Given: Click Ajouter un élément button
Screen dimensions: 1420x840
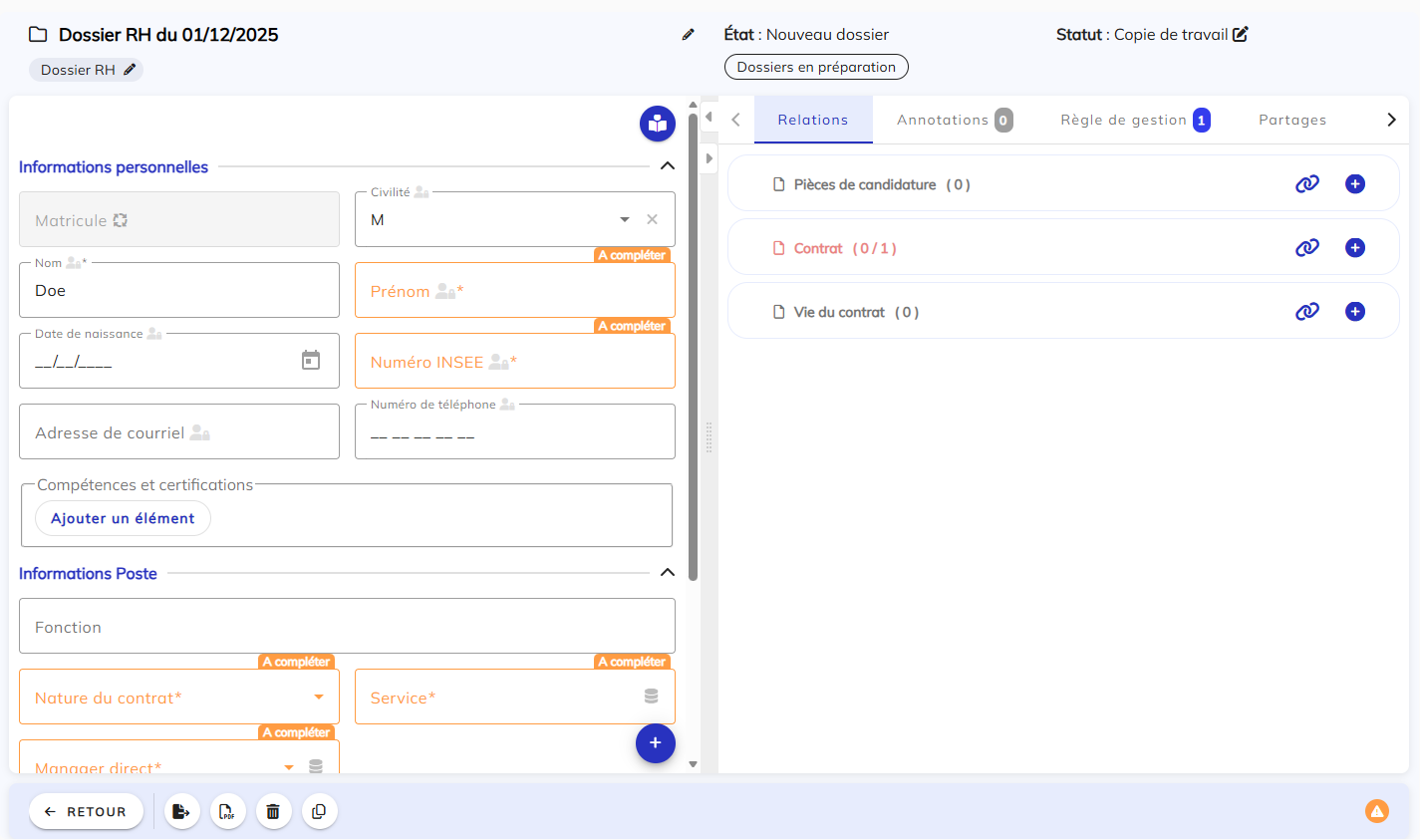Looking at the screenshot, I should tap(123, 518).
